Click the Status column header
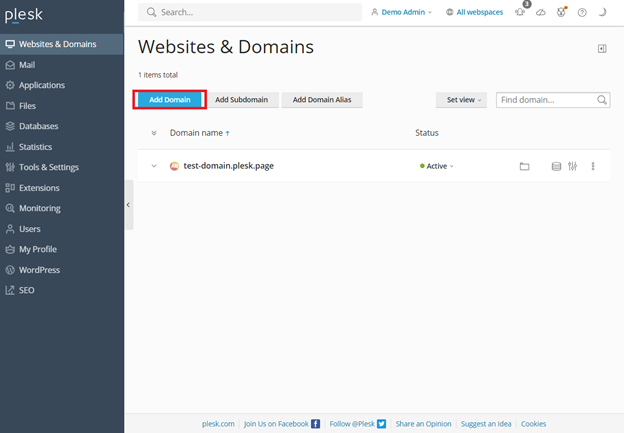 click(427, 133)
